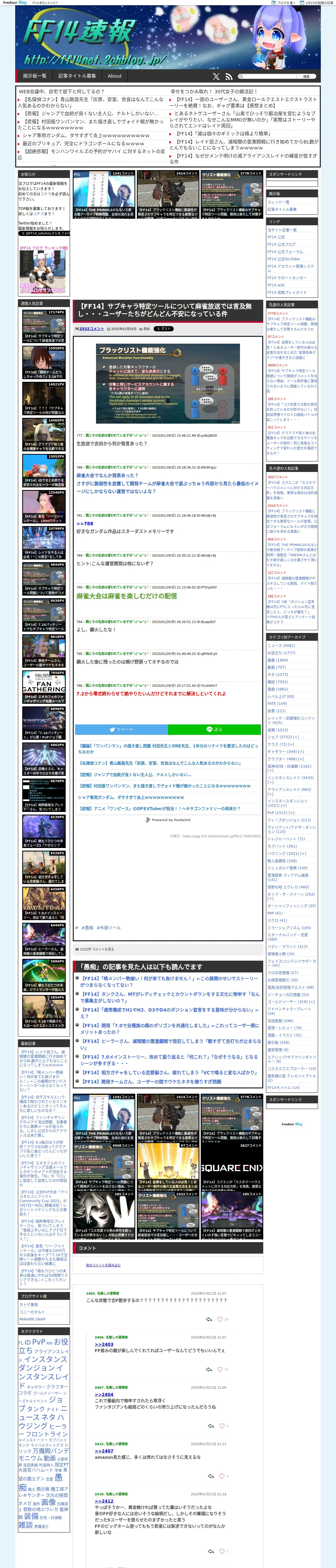
Task: Like comment 2412 with the heart icon
Action: click(222, 1476)
